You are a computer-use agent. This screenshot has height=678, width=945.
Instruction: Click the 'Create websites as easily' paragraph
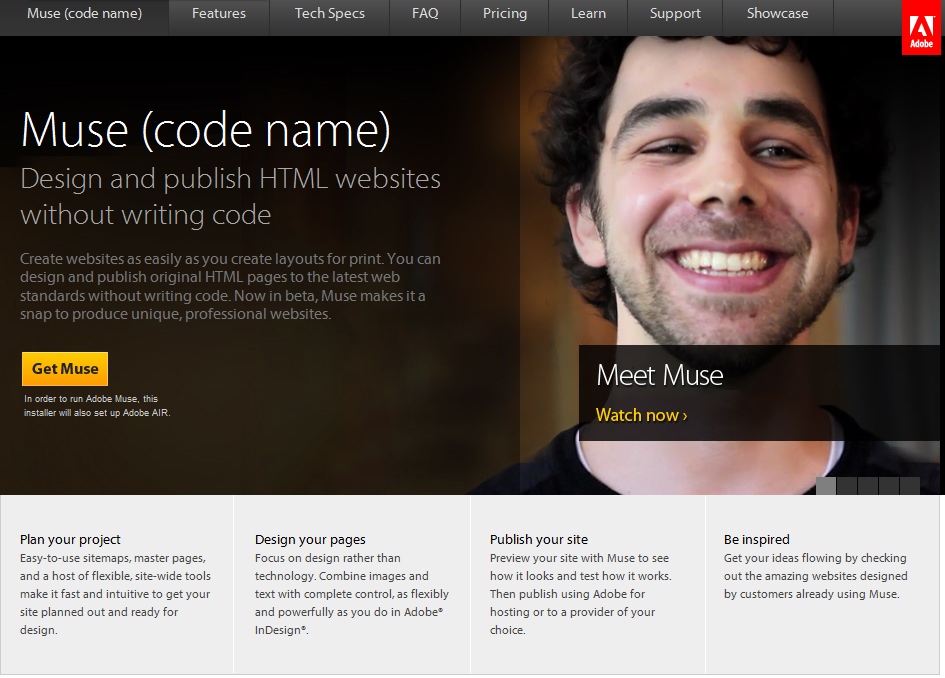click(x=230, y=286)
